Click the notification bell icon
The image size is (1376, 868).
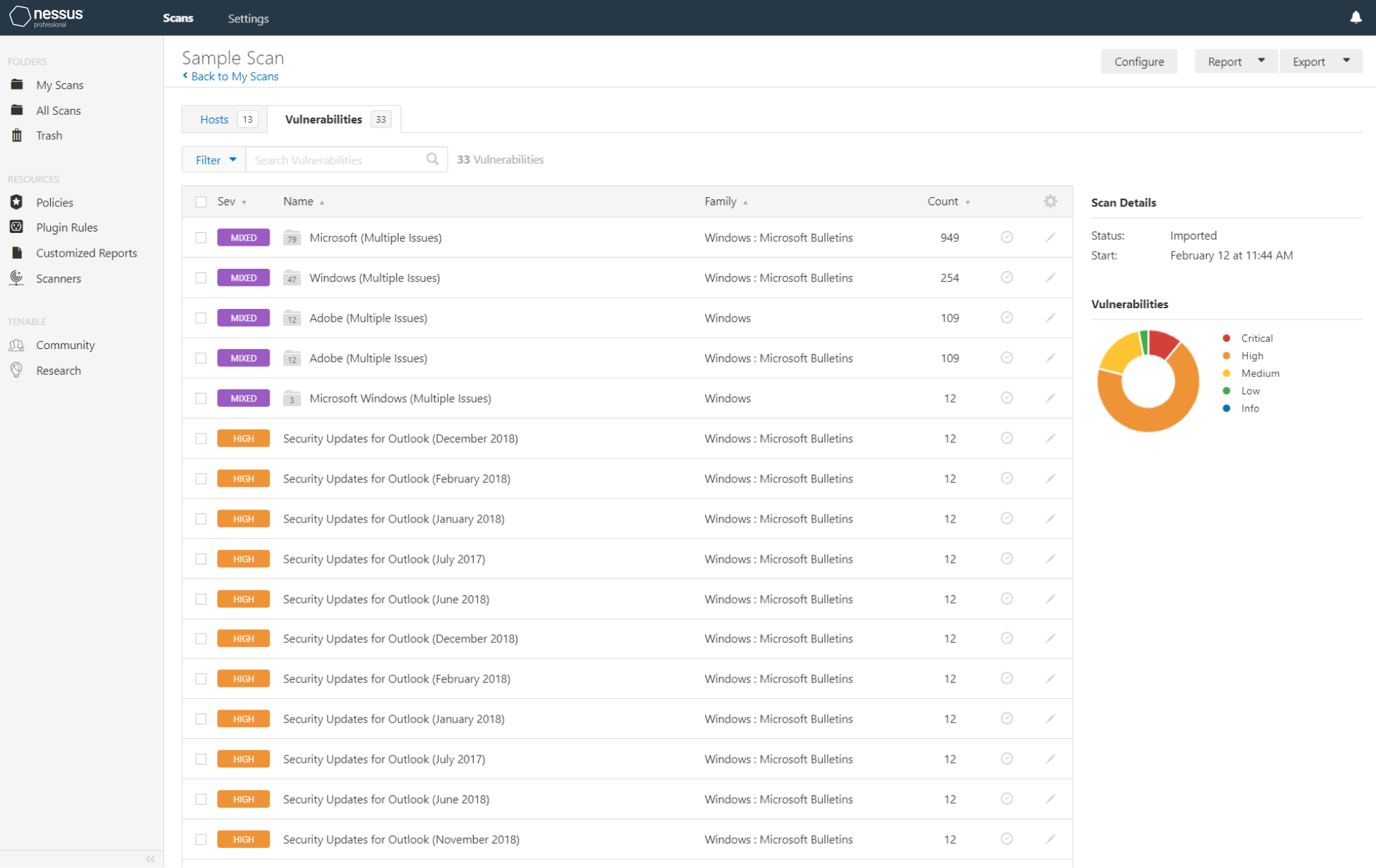click(1355, 18)
